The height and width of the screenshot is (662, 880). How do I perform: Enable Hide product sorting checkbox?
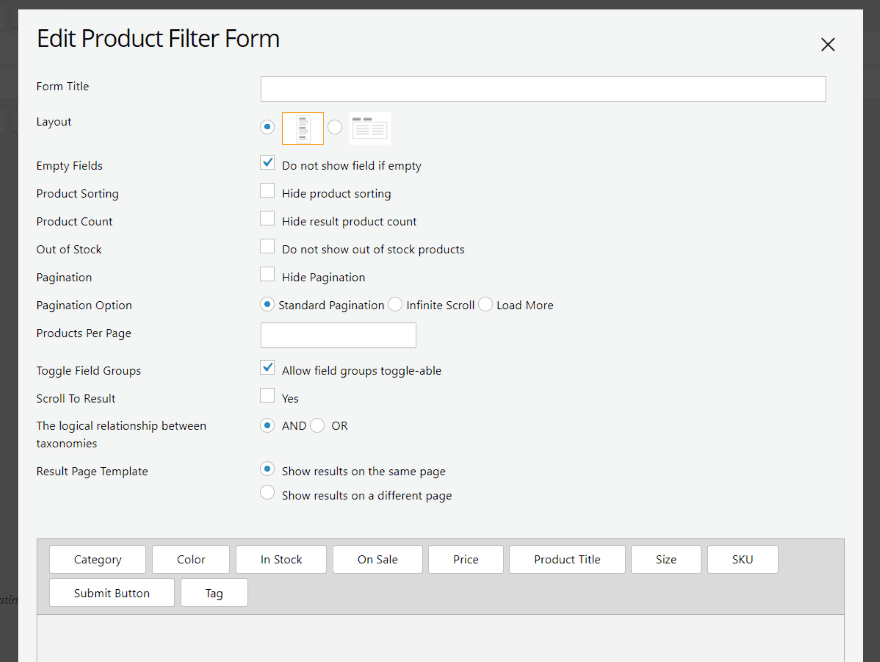pyautogui.click(x=267, y=191)
